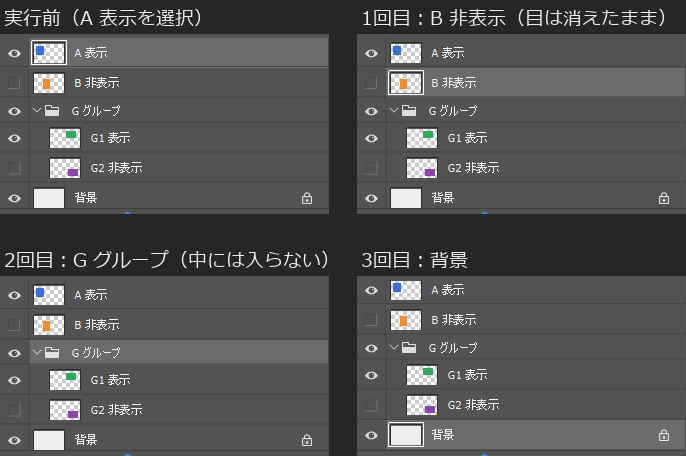The width and height of the screenshot is (686, 456).
Task: Click 背景 lock icon in 1回目 panel
Action: (664, 198)
